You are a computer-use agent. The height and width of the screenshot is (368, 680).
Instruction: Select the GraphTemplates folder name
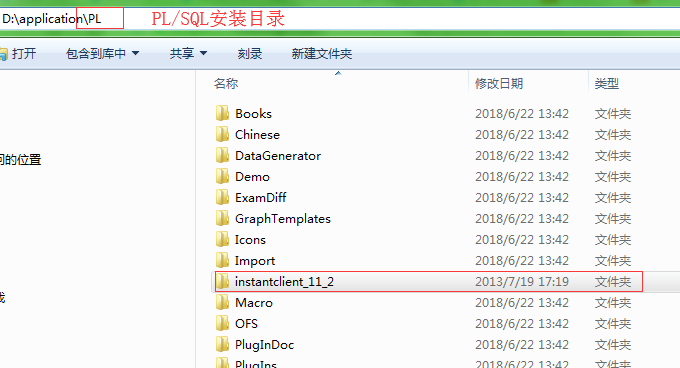pos(283,219)
